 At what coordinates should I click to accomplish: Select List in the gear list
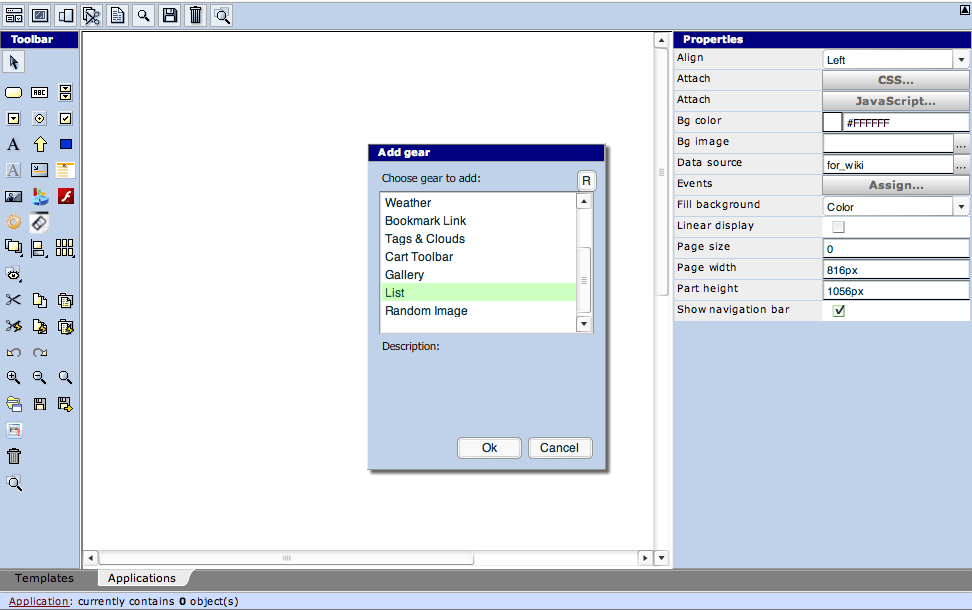point(479,293)
